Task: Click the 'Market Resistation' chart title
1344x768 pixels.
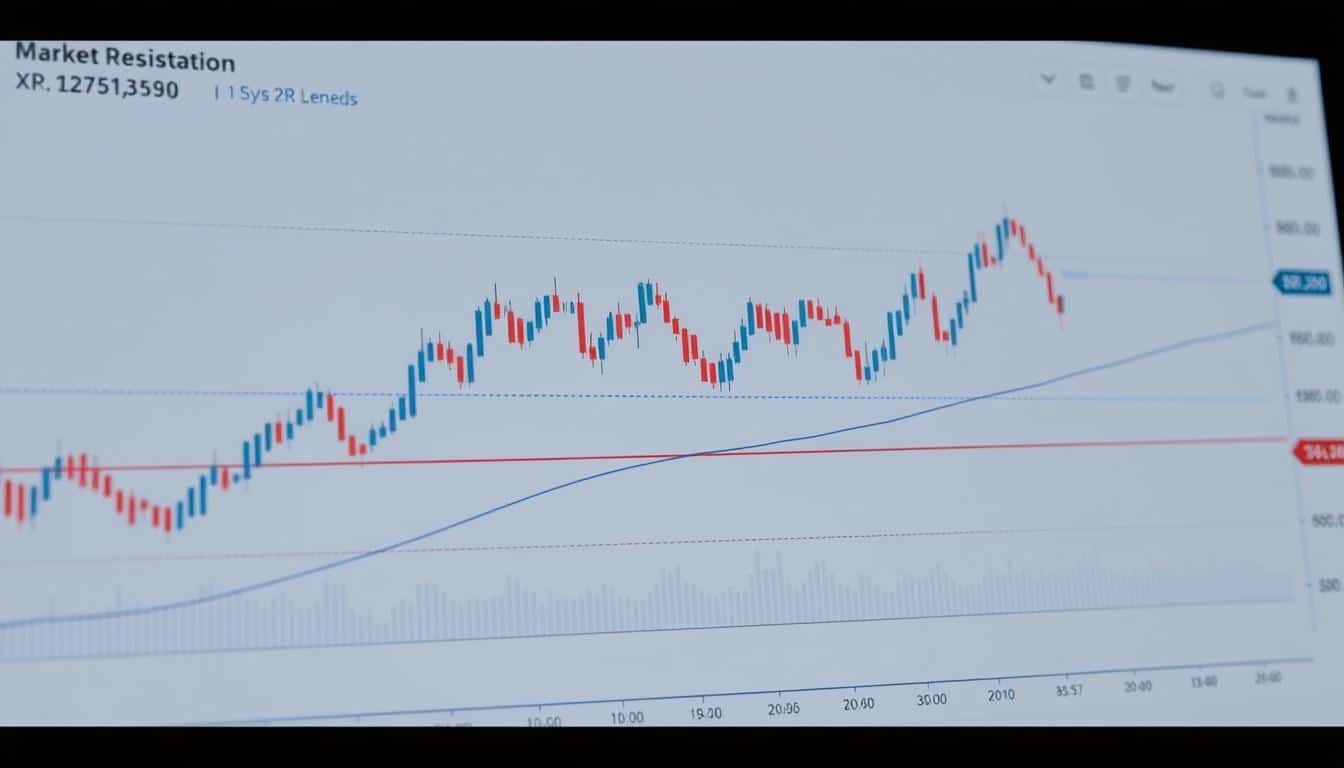Action: click(125, 60)
